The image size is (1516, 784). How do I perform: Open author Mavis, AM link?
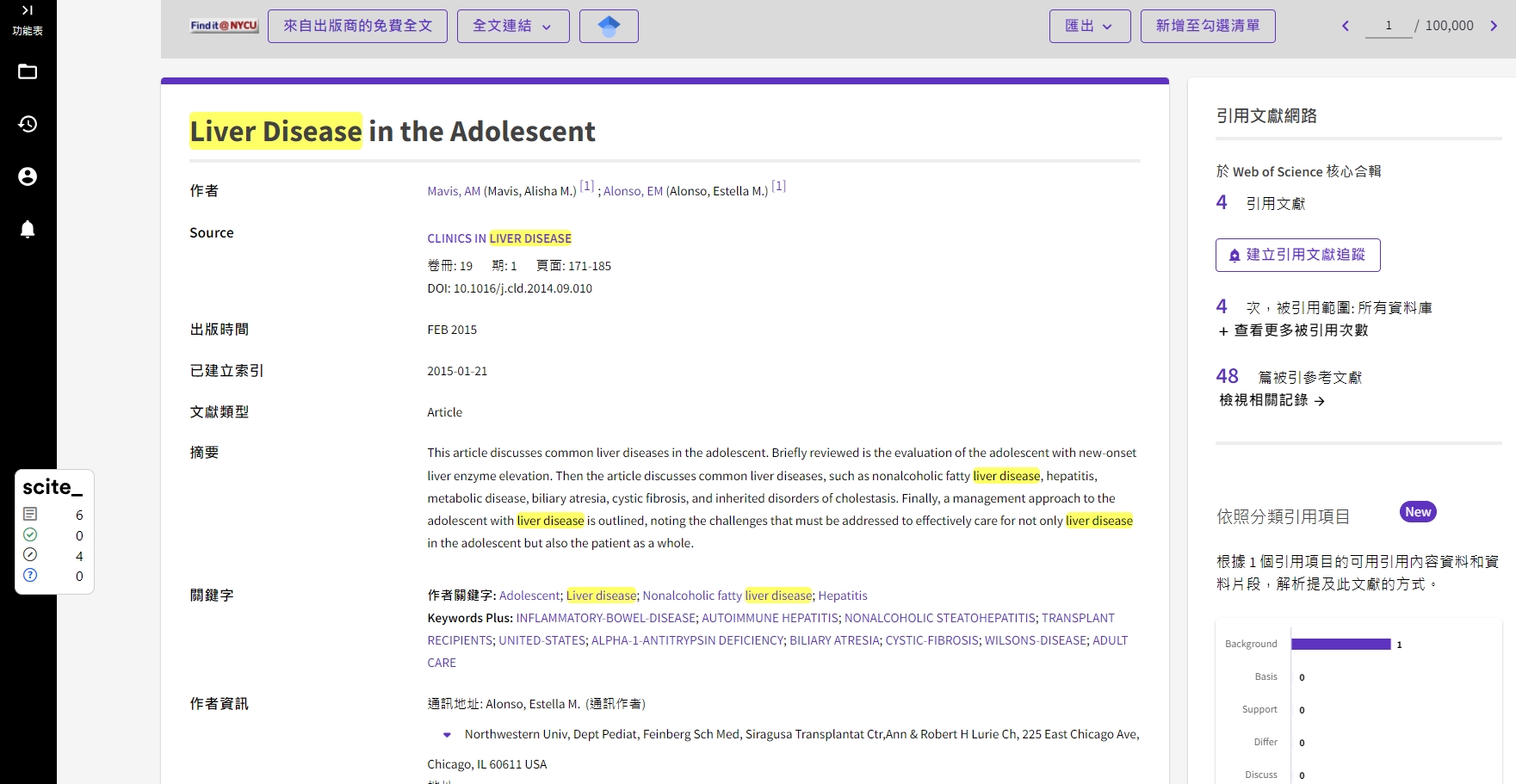(454, 191)
